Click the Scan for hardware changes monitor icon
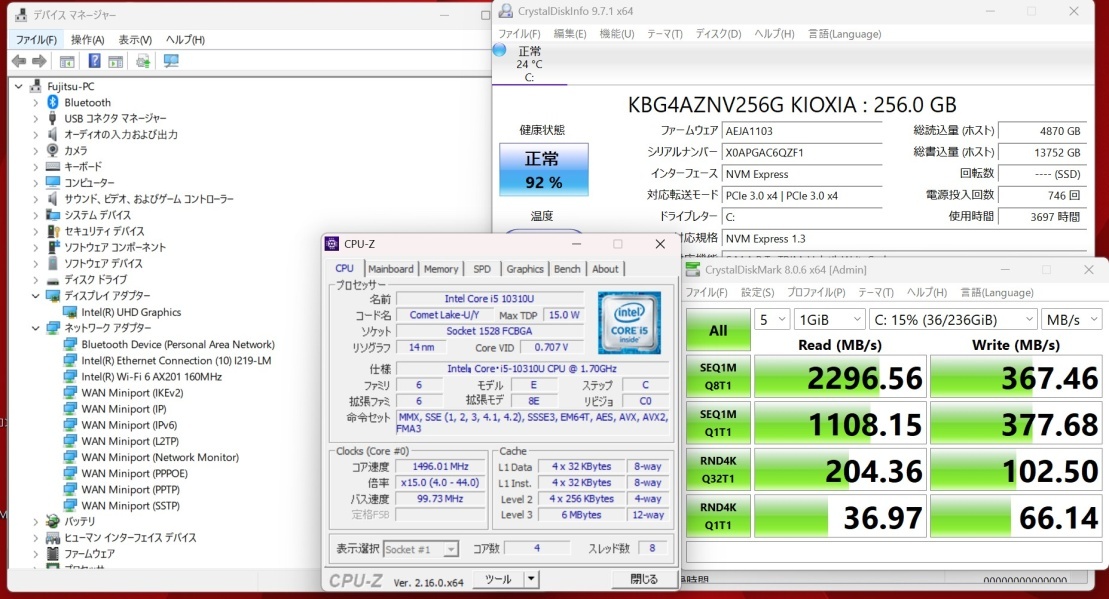This screenshot has width=1109, height=599. tap(171, 62)
